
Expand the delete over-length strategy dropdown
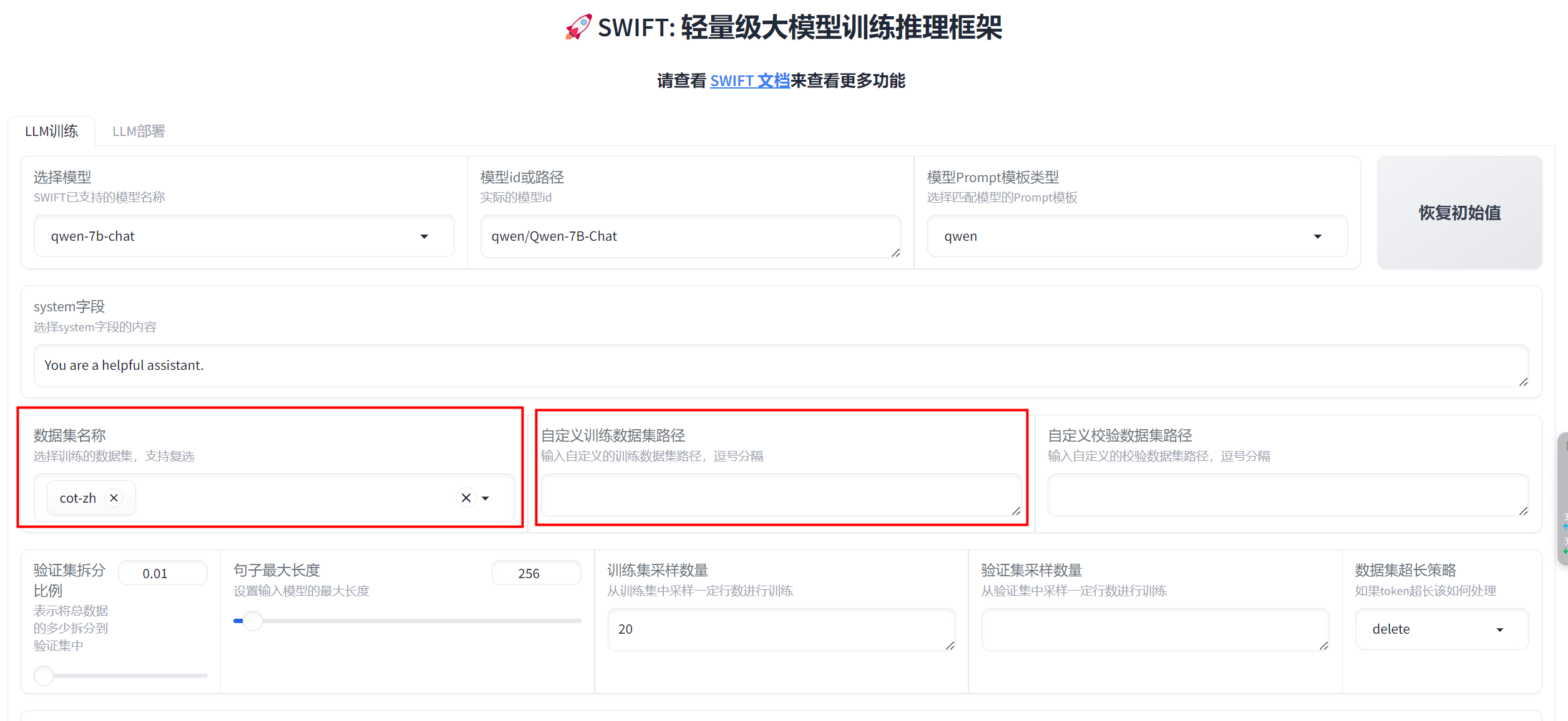point(1441,629)
